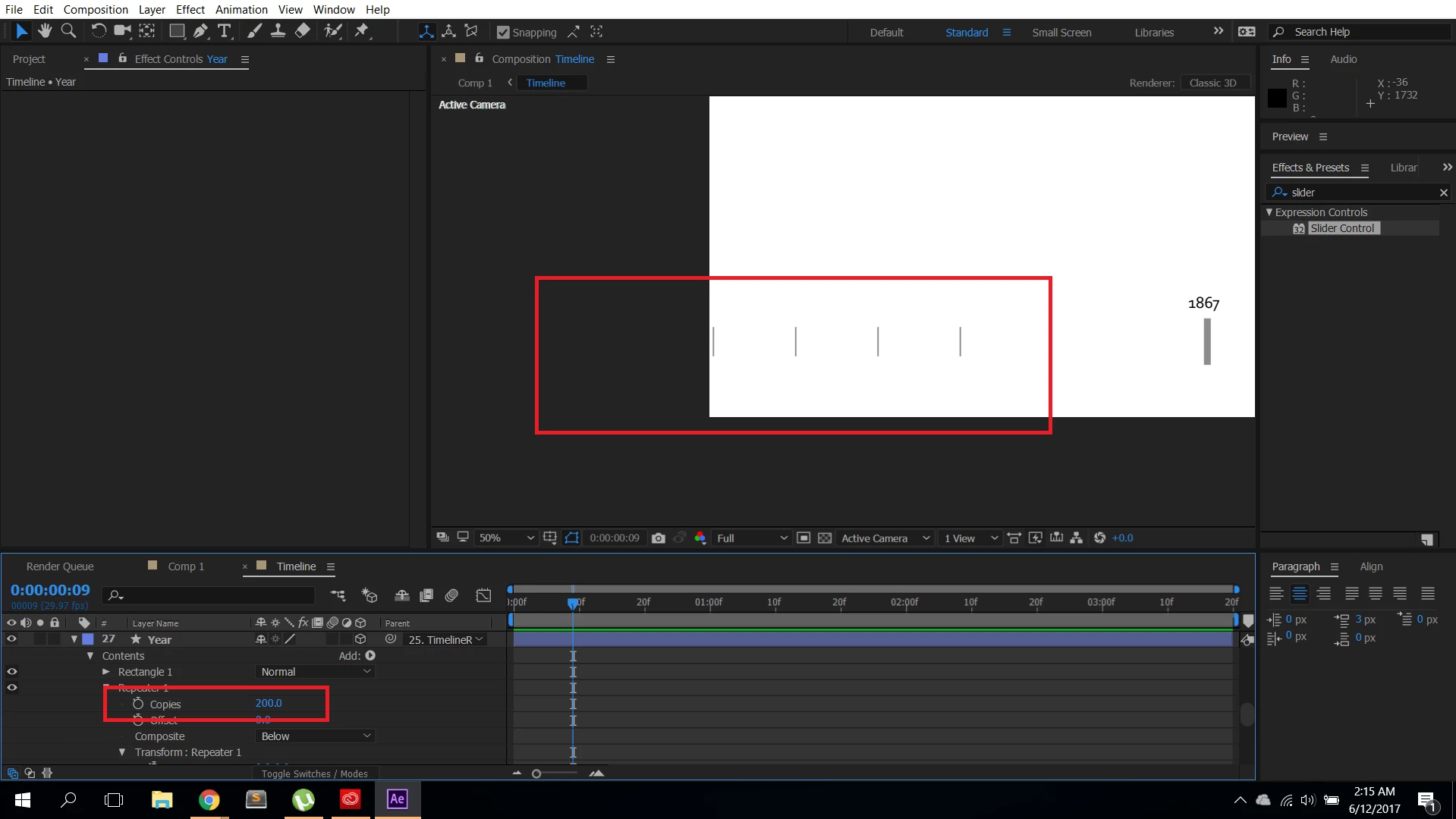Open the 1 View layout dropdown
This screenshot has height=819, width=1456.
tap(970, 538)
